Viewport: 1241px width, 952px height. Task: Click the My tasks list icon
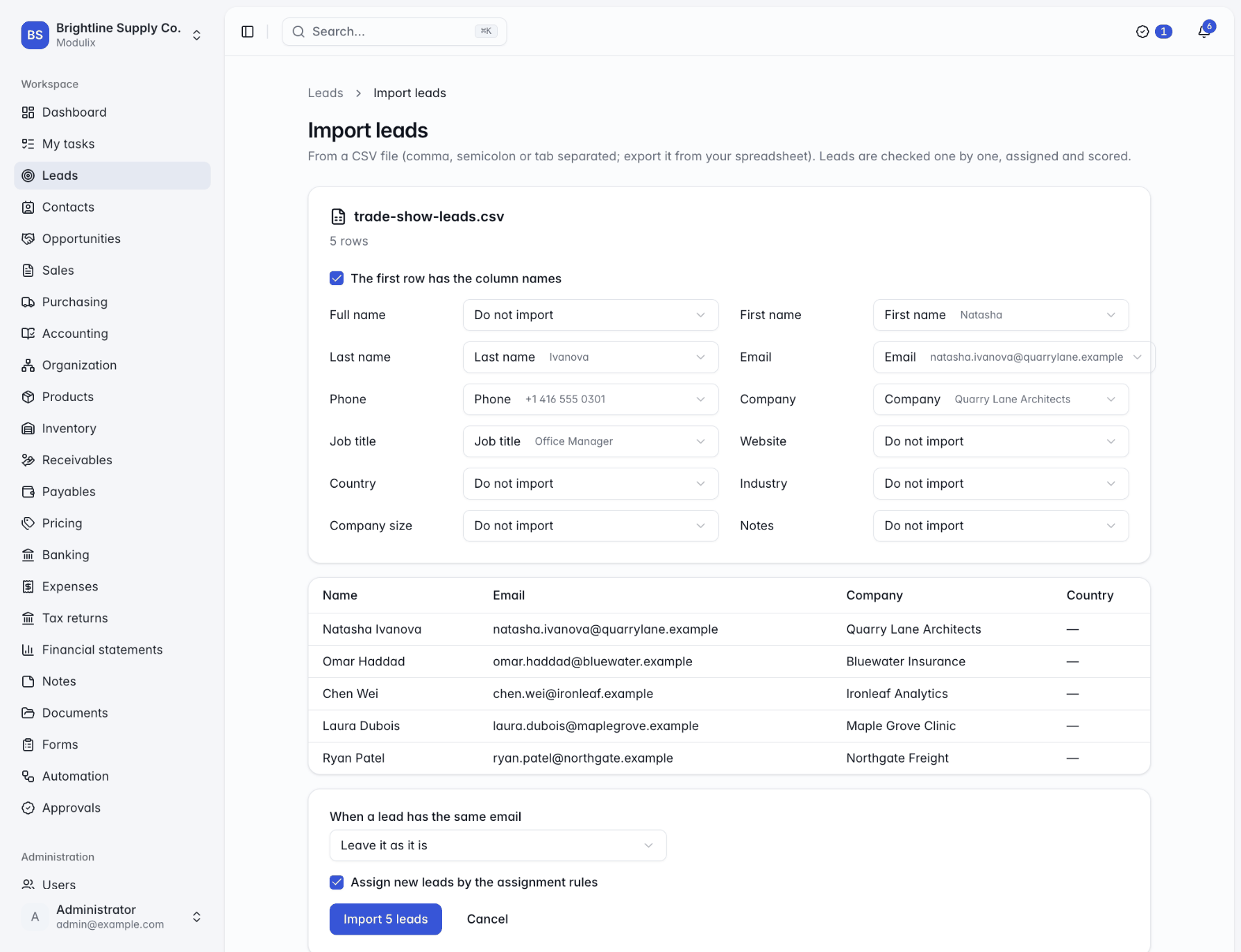(x=28, y=144)
